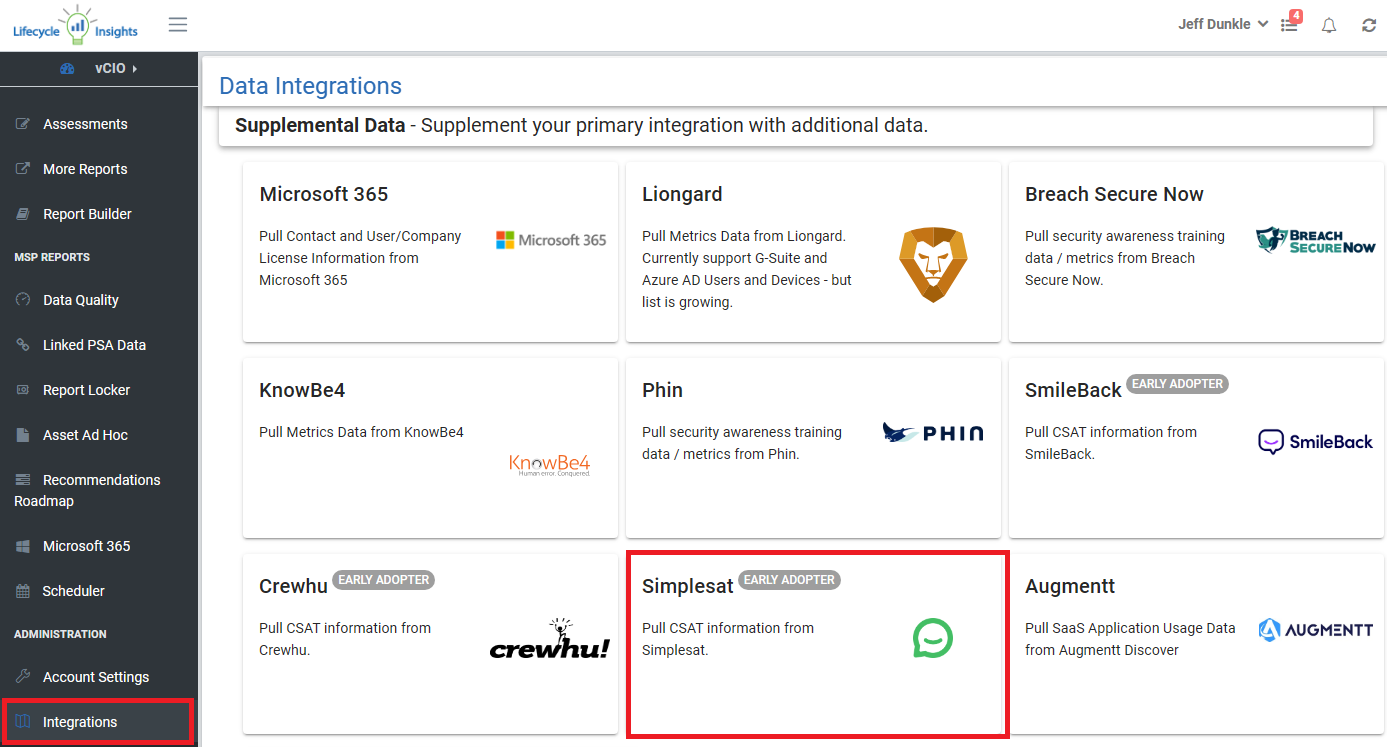Click the refresh icon in header

(1369, 25)
